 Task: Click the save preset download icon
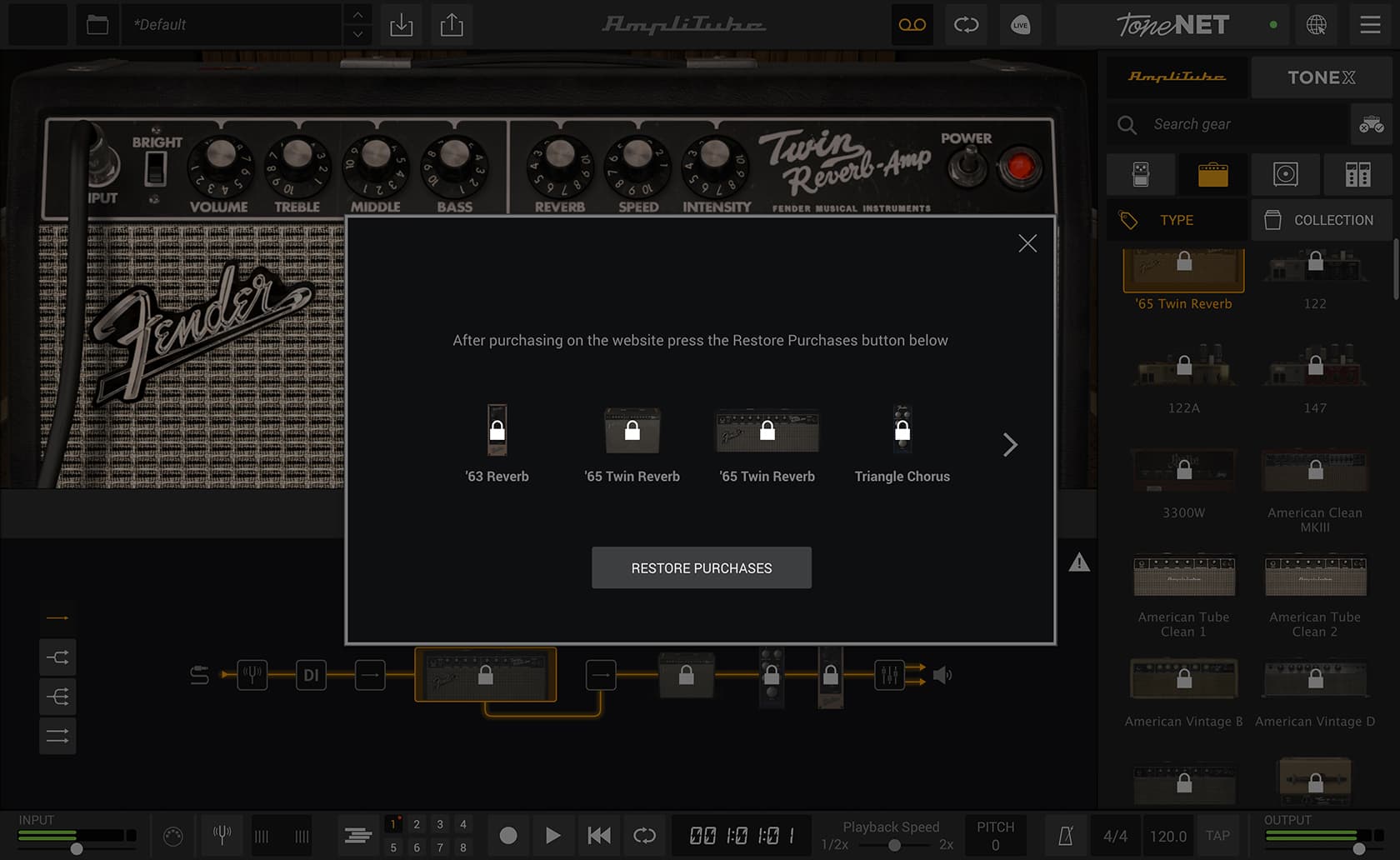coord(401,25)
